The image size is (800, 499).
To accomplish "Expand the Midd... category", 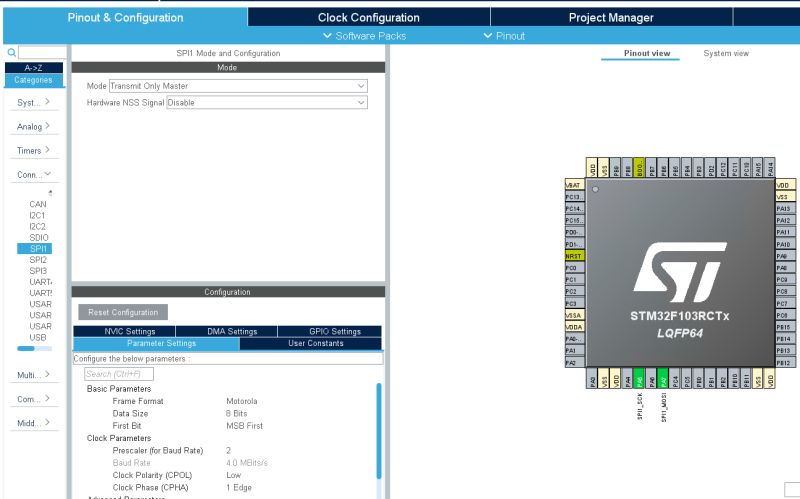I will tap(34, 423).
